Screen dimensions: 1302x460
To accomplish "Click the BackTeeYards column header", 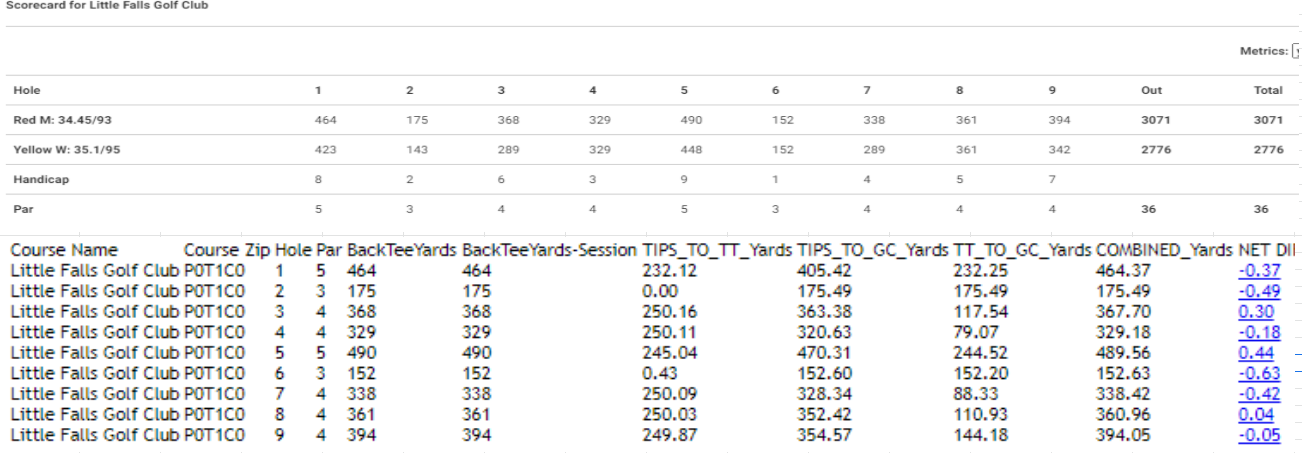I will (402, 249).
